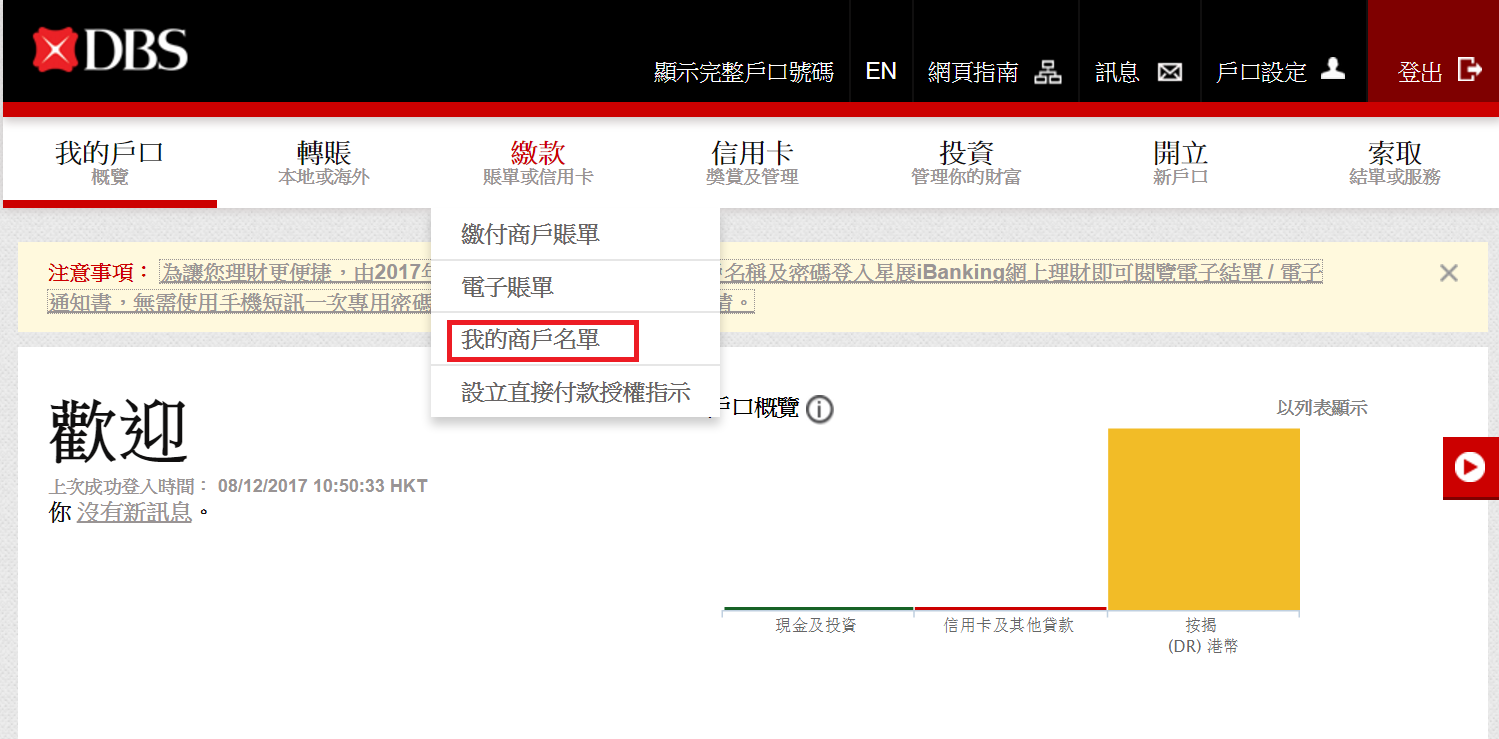Click the 訊息 envelope icon
The width and height of the screenshot is (1499, 739).
coord(1169,72)
